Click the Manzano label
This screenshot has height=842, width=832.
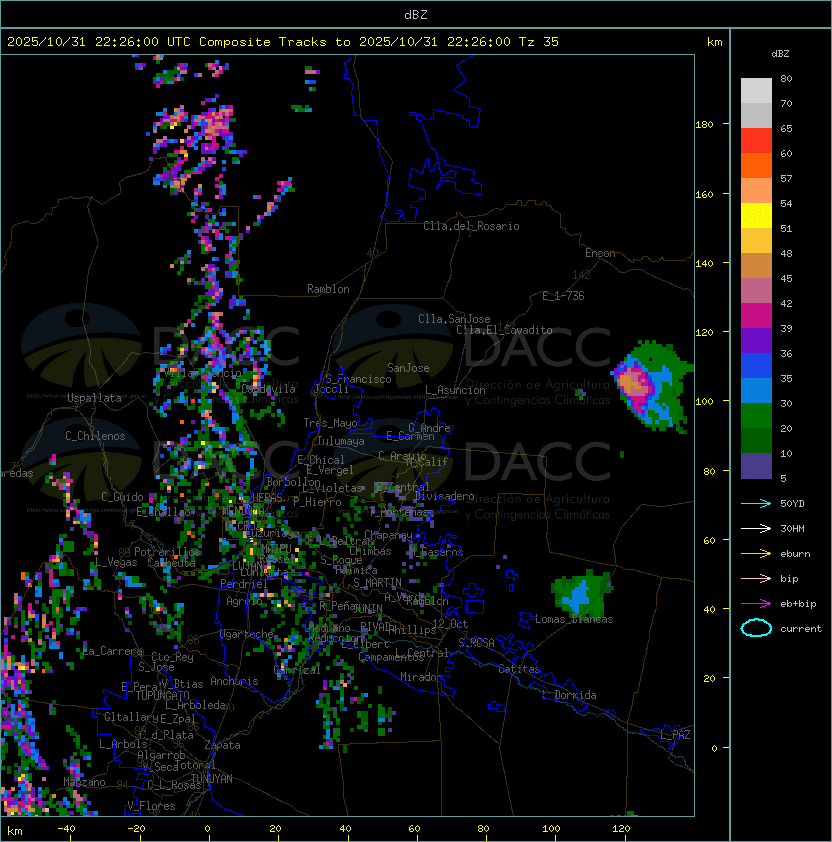tap(84, 782)
